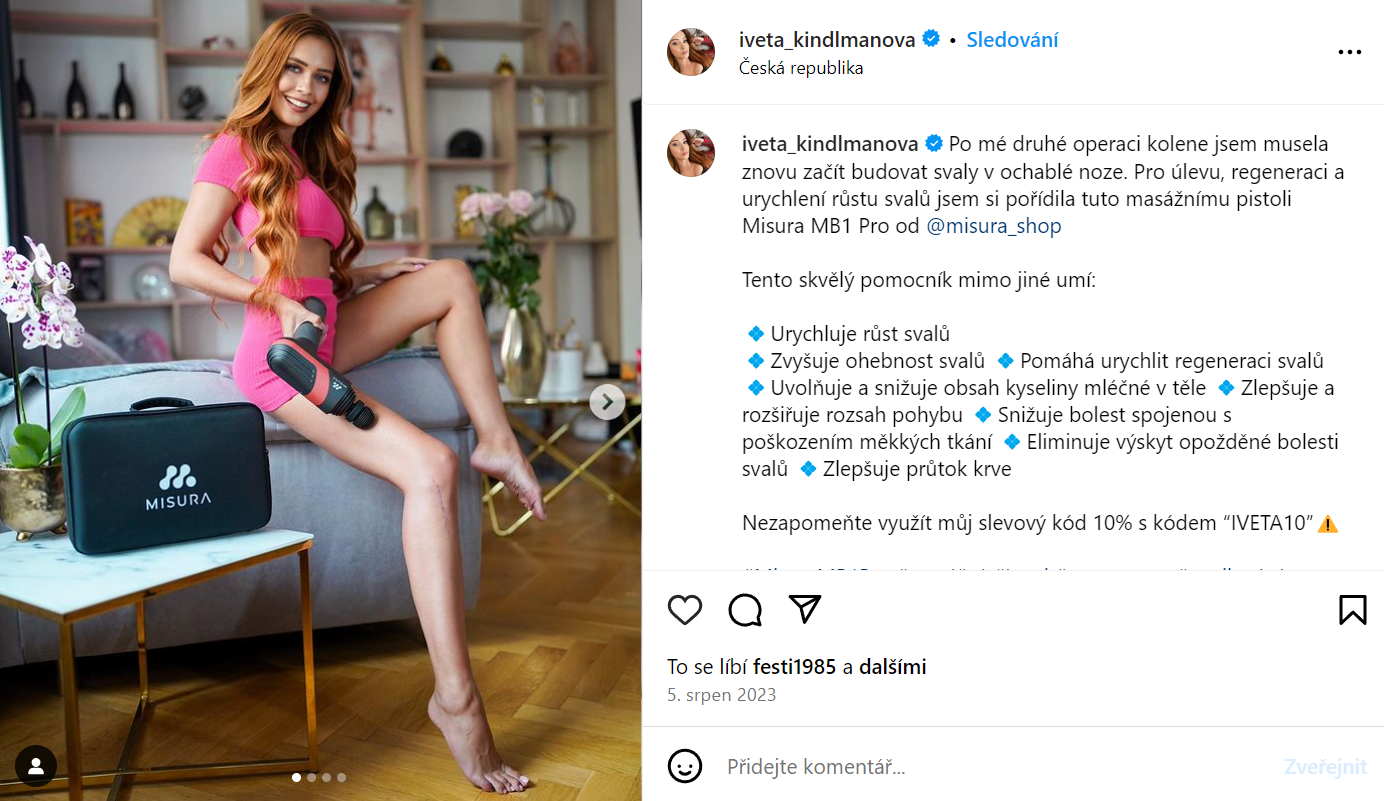The image size is (1384, 801).
Task: Select the second carousel dot indicator
Action: tap(311, 776)
